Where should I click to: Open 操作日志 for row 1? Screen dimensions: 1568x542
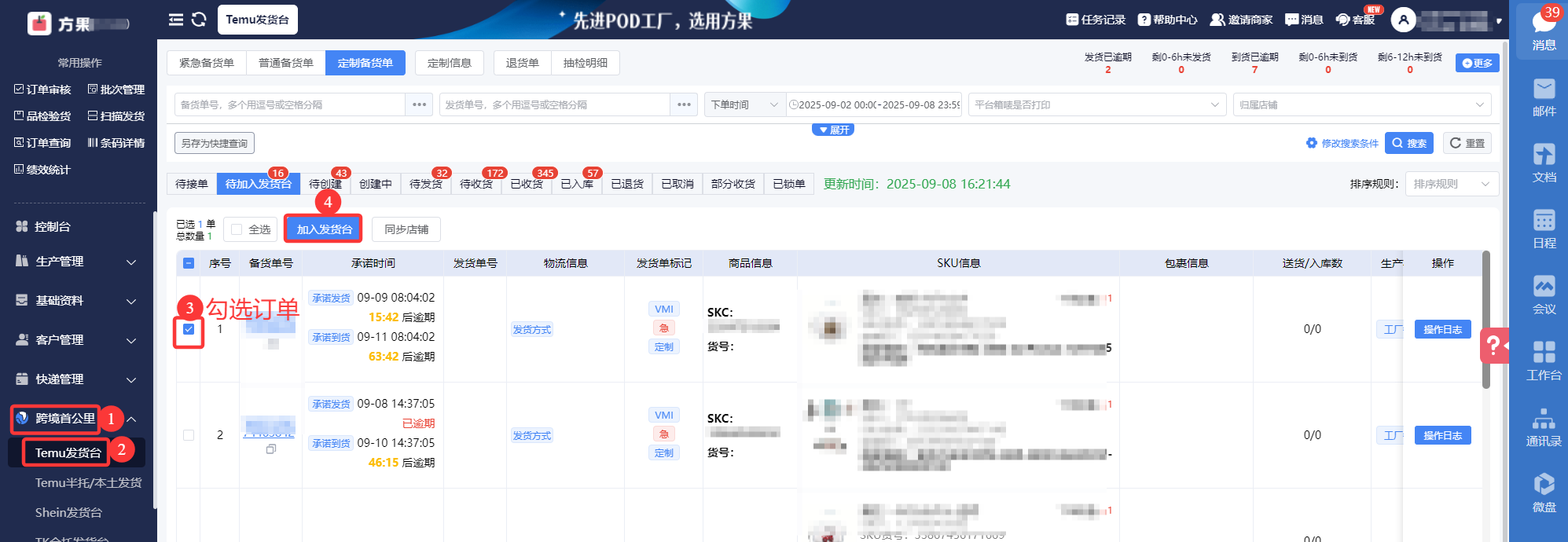(x=1443, y=329)
